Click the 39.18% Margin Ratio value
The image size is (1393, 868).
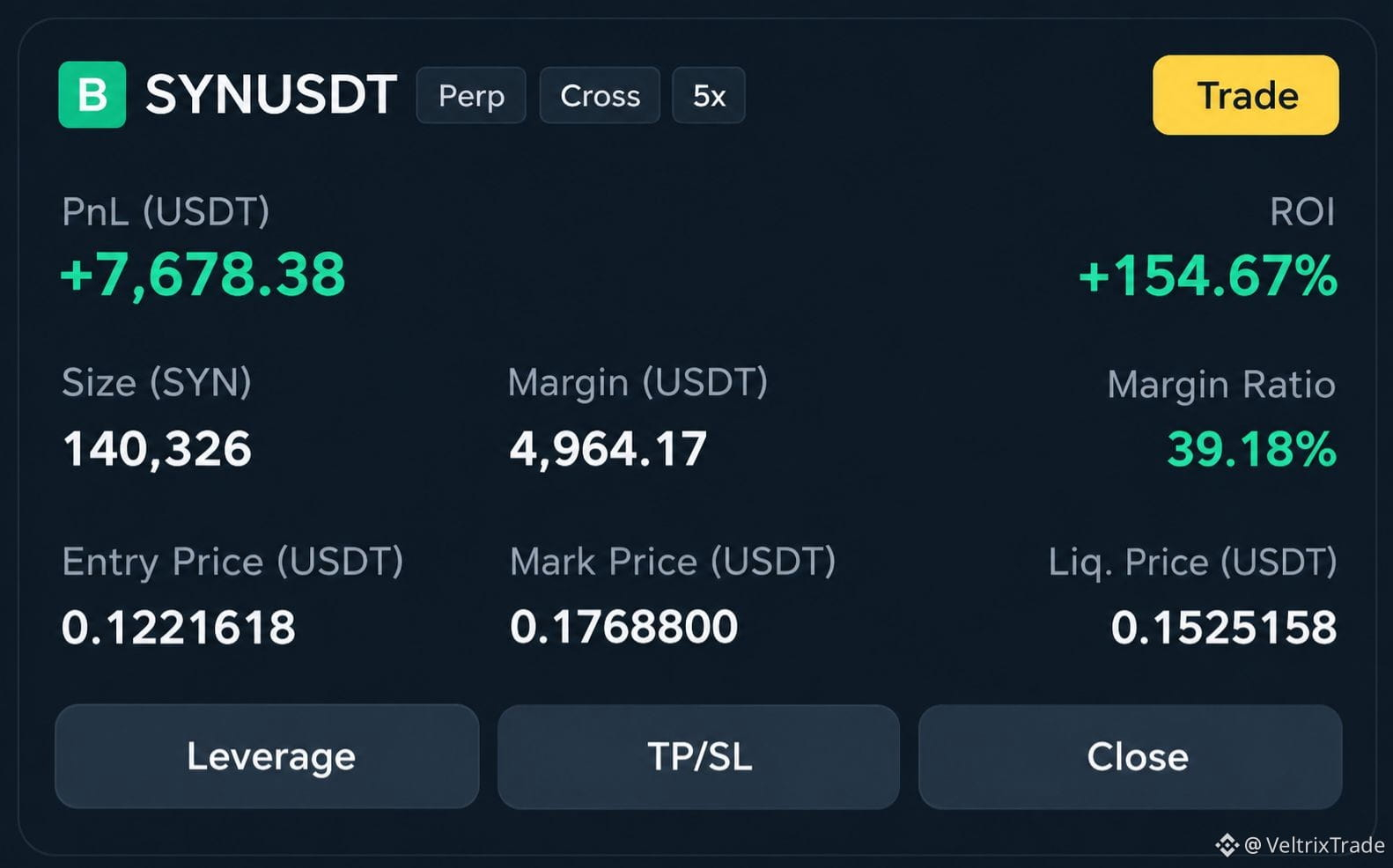point(1252,449)
